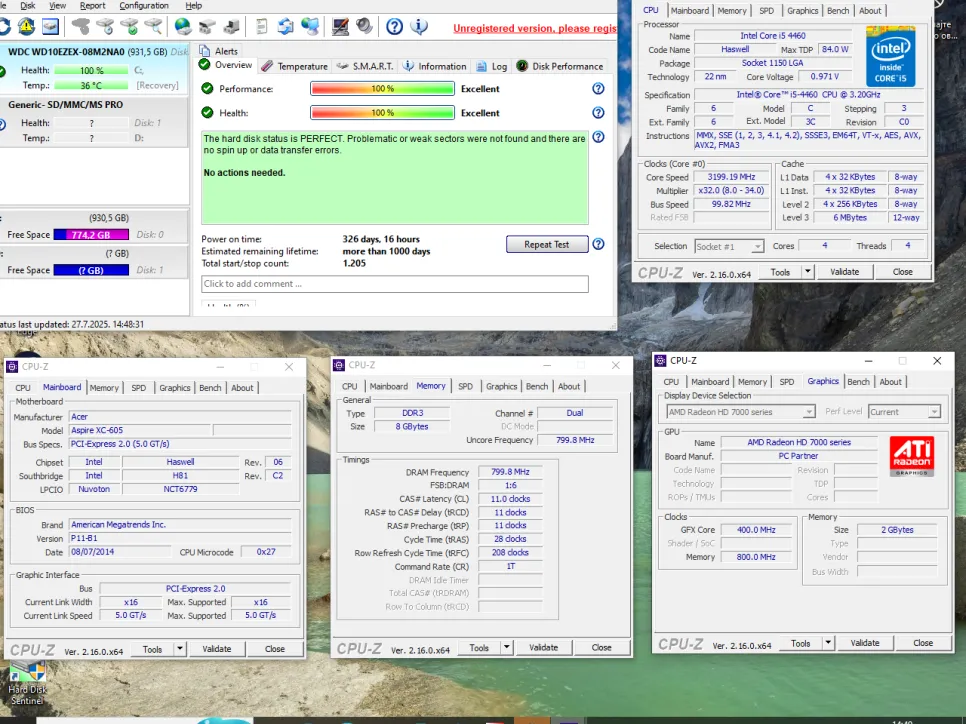The width and height of the screenshot is (966, 724).
Task: Click the (? GB) free space bar for Disk 1
Action: (91, 270)
